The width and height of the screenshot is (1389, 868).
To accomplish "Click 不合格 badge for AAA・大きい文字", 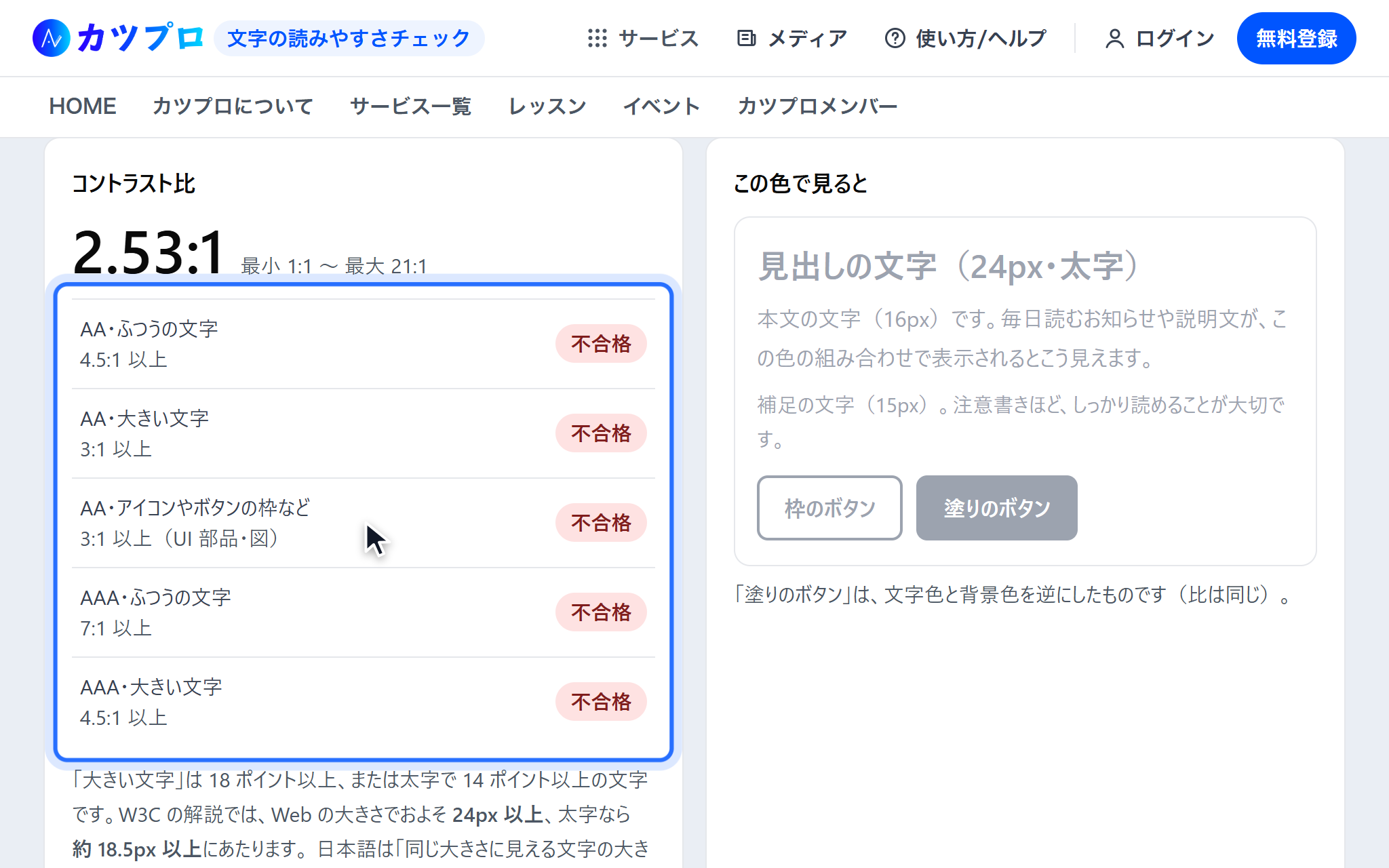I will (601, 702).
